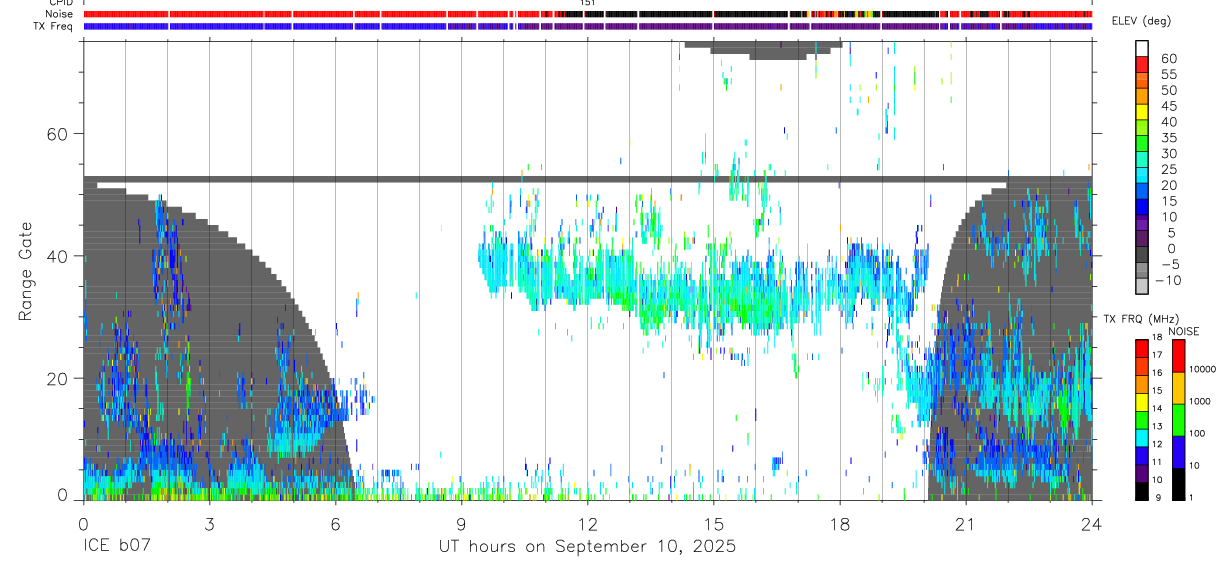Click the 0 hour label on time axis
The height and width of the screenshot is (567, 1228).
point(83,522)
